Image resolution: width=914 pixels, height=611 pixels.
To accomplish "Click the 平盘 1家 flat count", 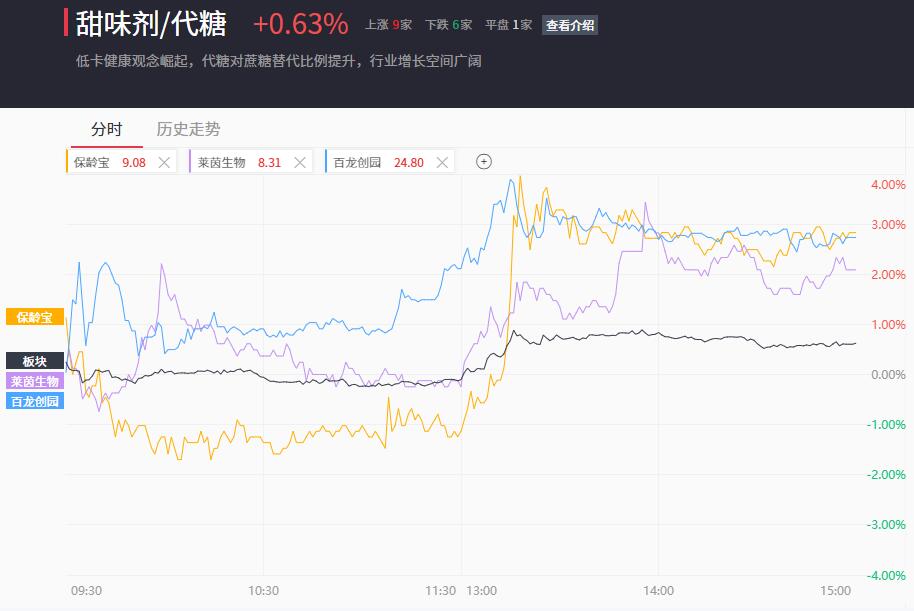I will (x=509, y=25).
